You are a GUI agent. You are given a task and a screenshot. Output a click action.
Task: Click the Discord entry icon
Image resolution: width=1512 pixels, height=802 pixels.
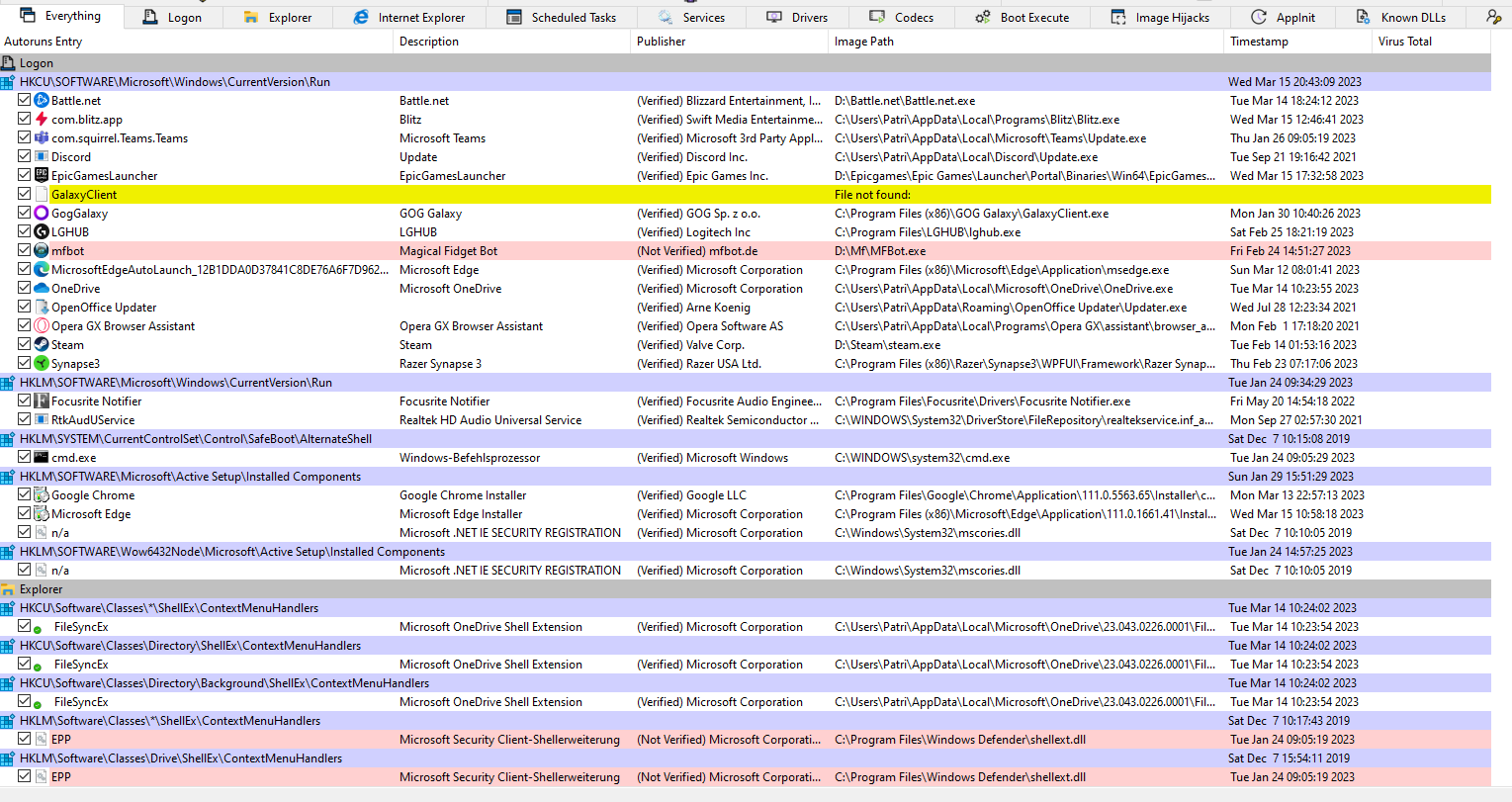click(42, 156)
